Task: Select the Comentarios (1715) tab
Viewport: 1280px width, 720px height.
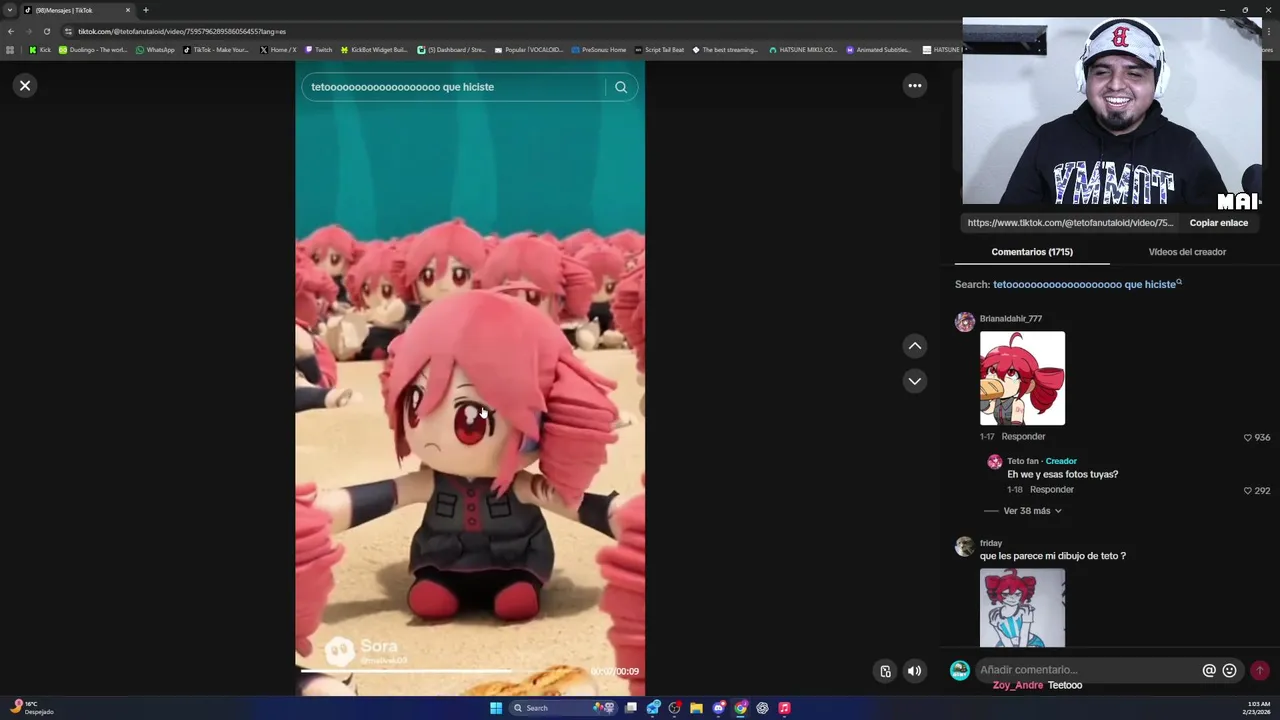Action: click(x=1032, y=252)
